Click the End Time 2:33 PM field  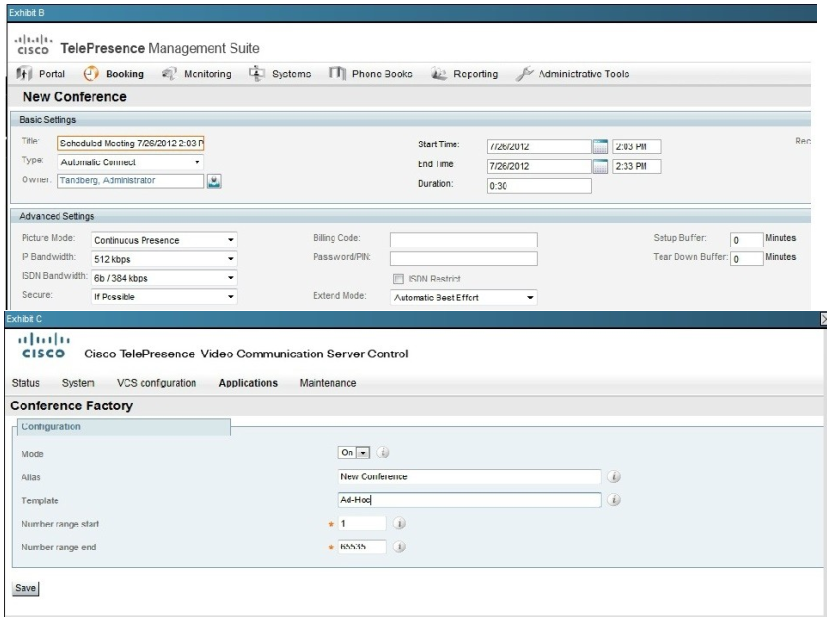point(636,166)
